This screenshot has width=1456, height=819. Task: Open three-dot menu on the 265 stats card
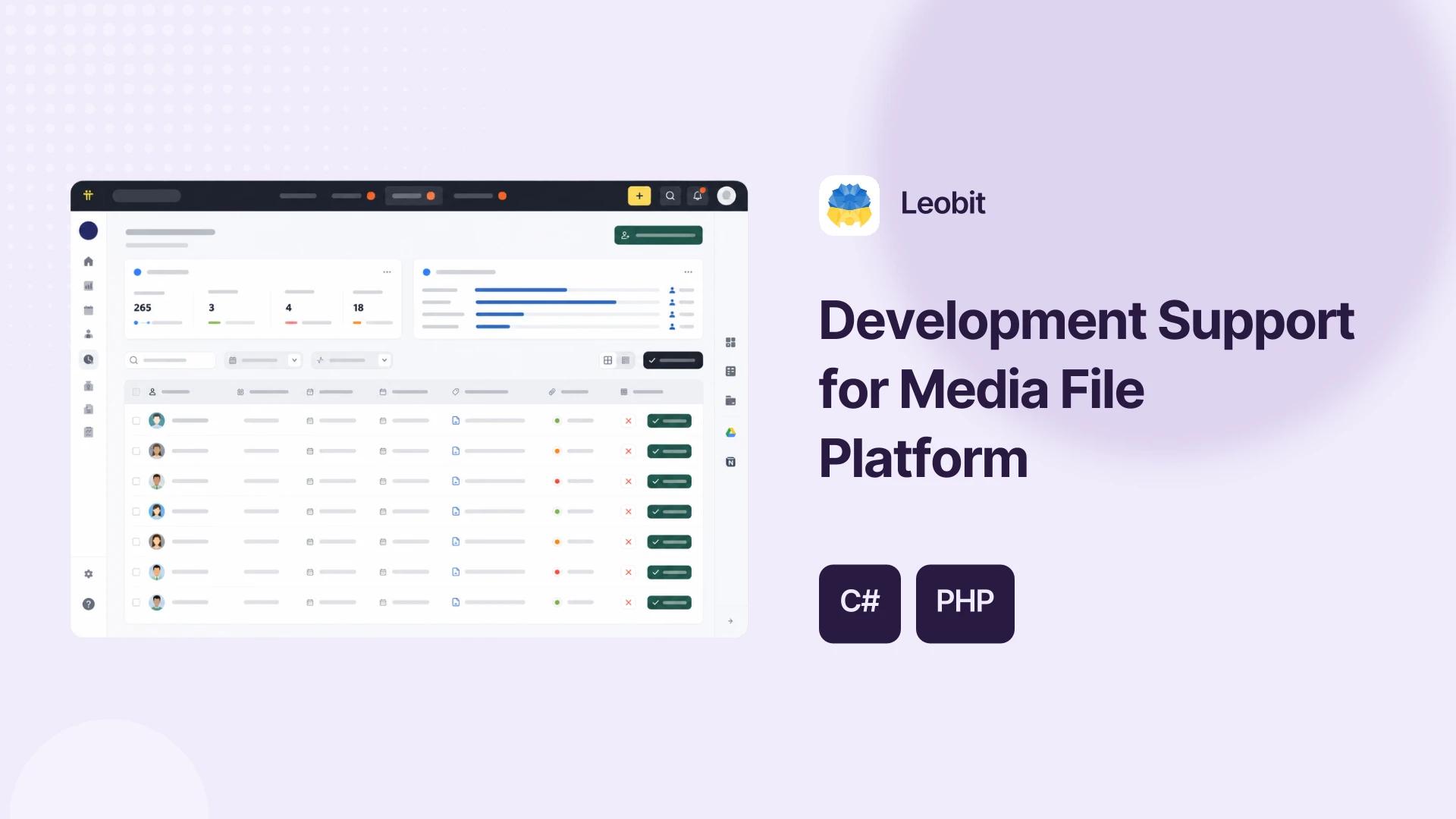pyautogui.click(x=387, y=271)
